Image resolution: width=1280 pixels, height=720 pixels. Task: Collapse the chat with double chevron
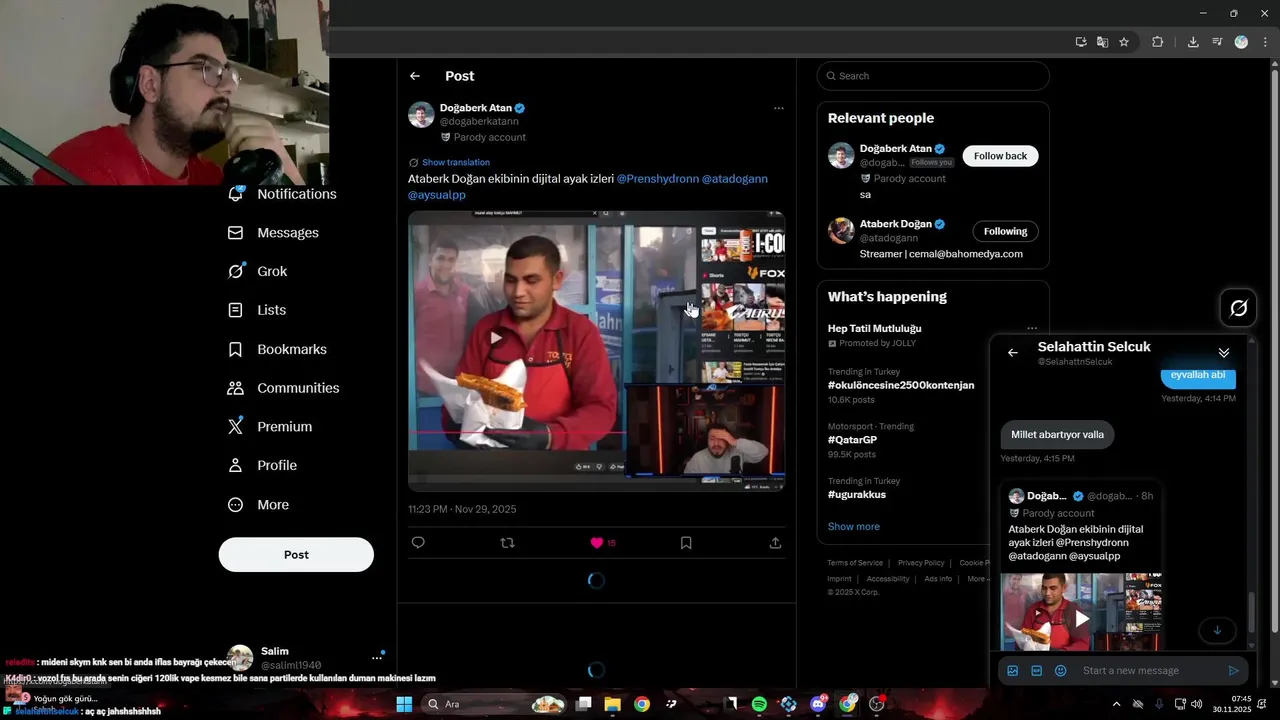(x=1224, y=353)
